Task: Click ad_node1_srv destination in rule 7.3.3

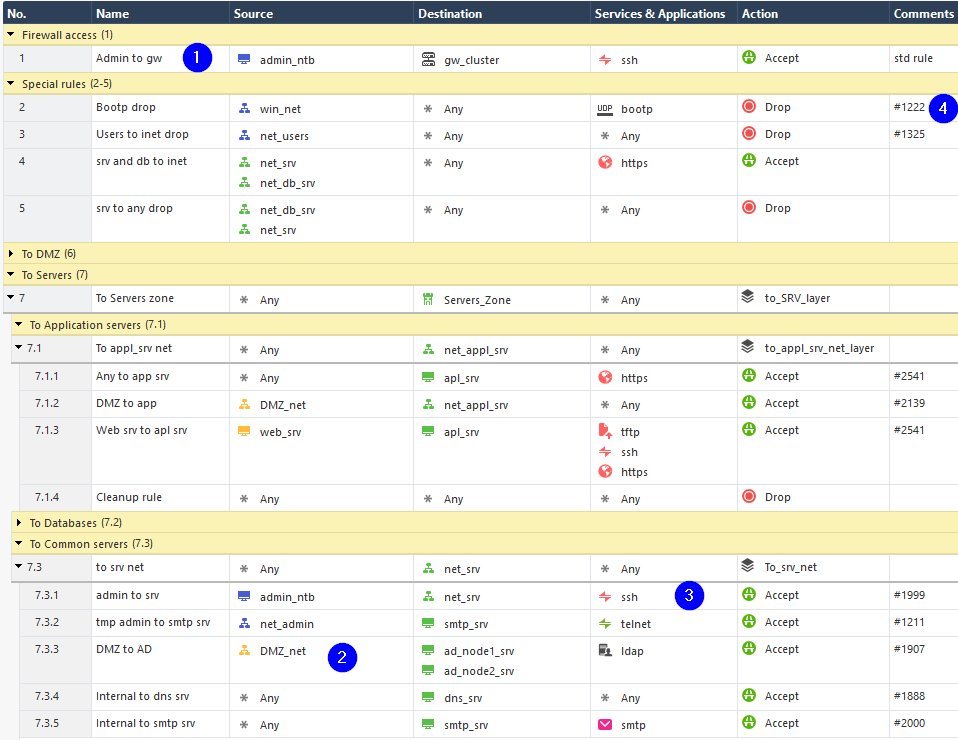Action: point(478,651)
